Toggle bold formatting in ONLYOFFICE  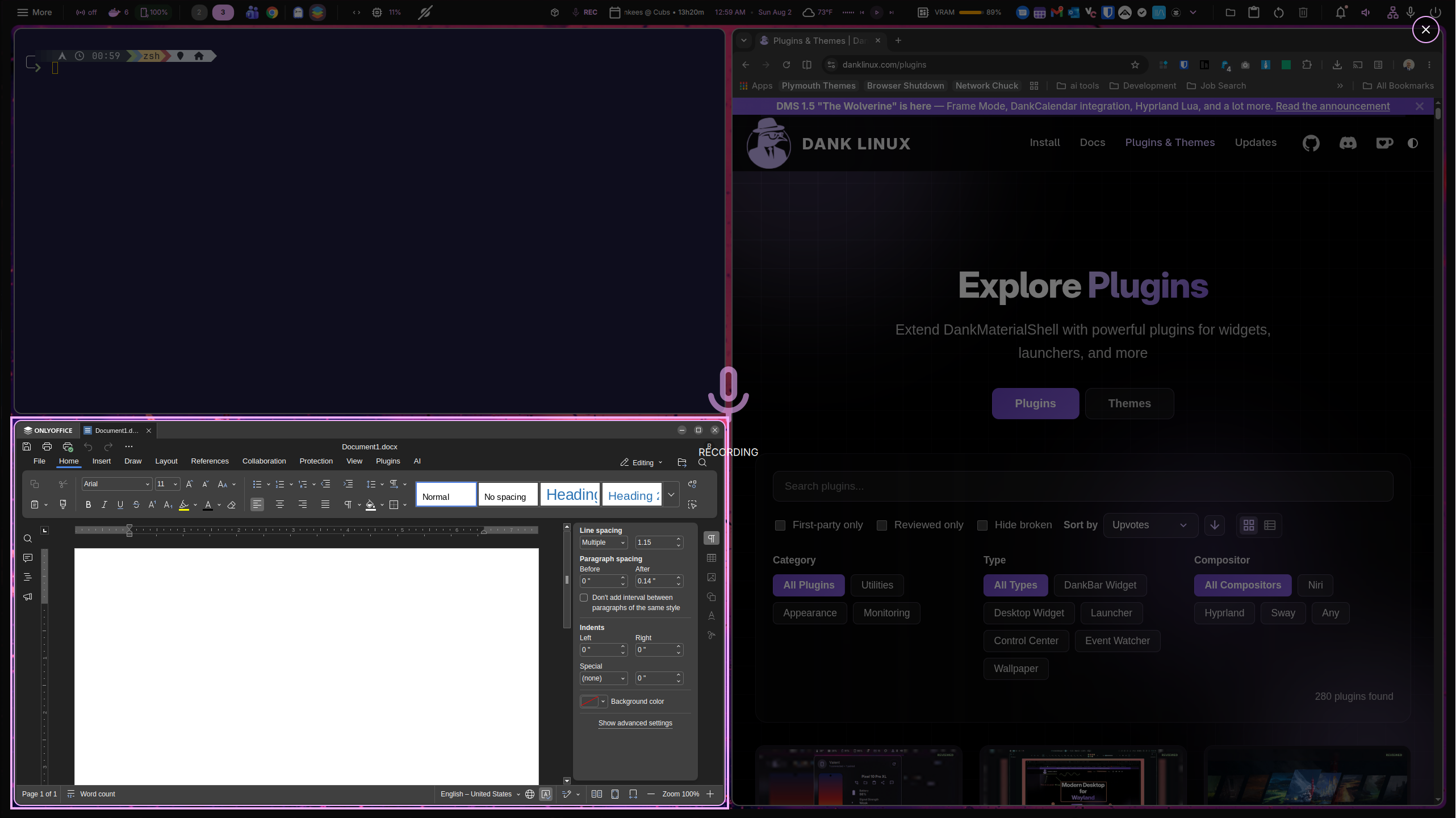[88, 504]
